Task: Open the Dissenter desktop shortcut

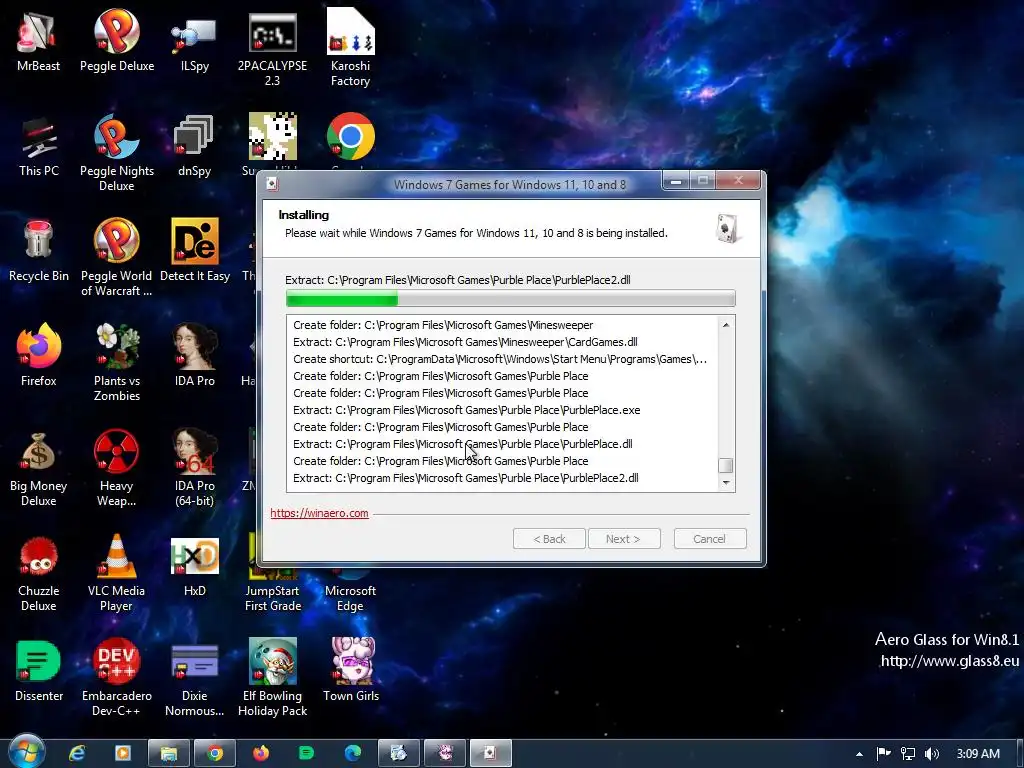Action: (38, 671)
